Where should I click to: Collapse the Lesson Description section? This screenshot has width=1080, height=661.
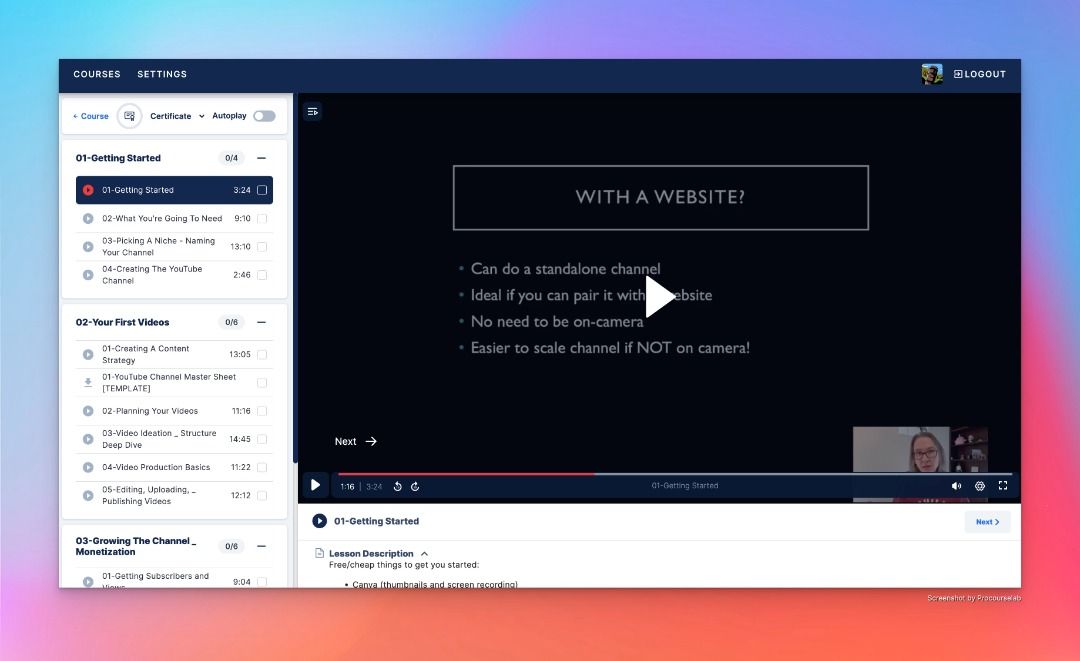pos(424,553)
